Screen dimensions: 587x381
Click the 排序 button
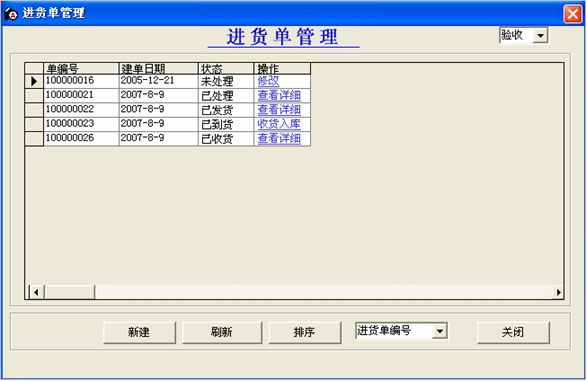[x=304, y=332]
